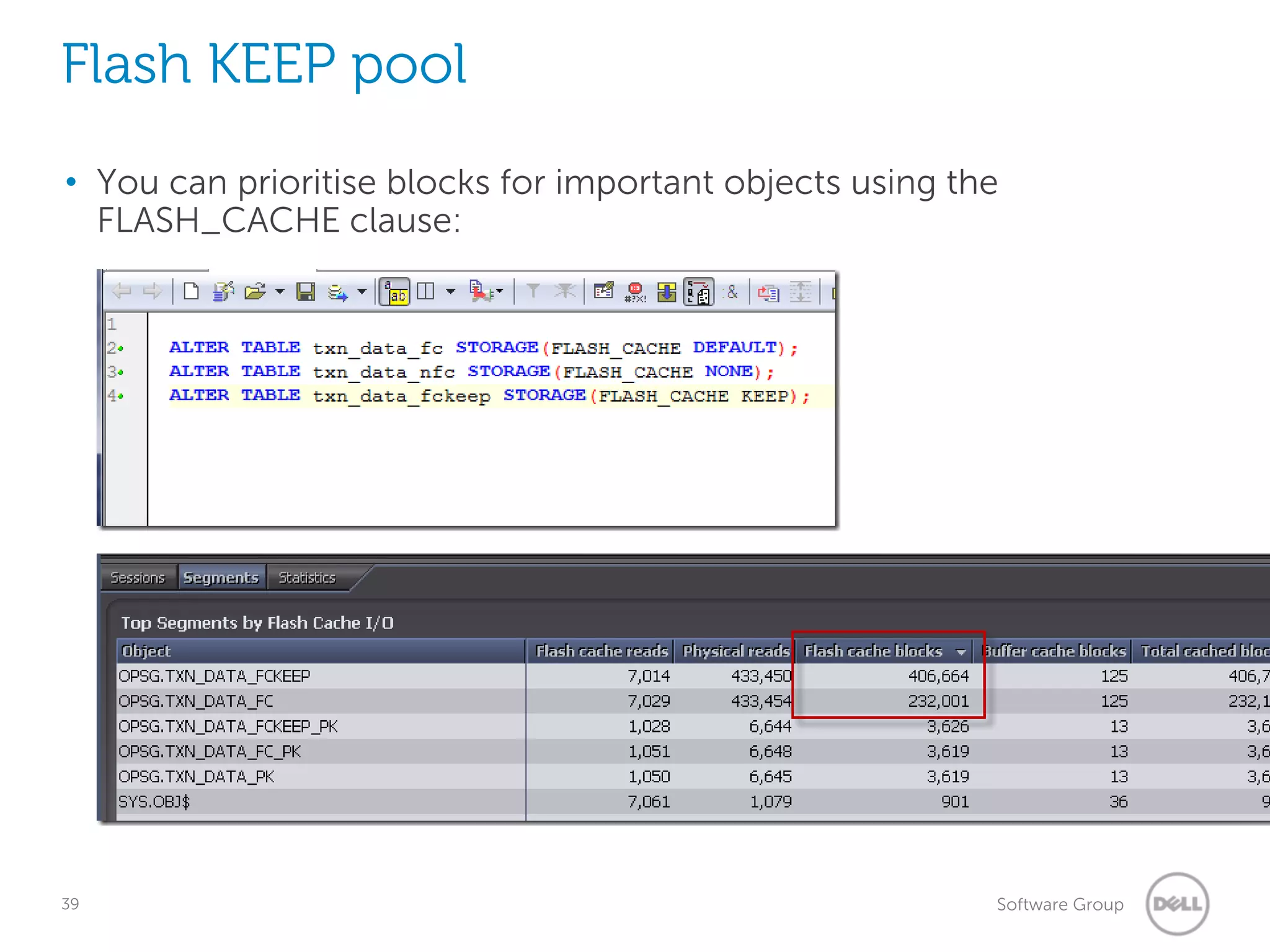Click the back navigation arrow in editor toolbar
This screenshot has width=1270, height=952.
(121, 291)
